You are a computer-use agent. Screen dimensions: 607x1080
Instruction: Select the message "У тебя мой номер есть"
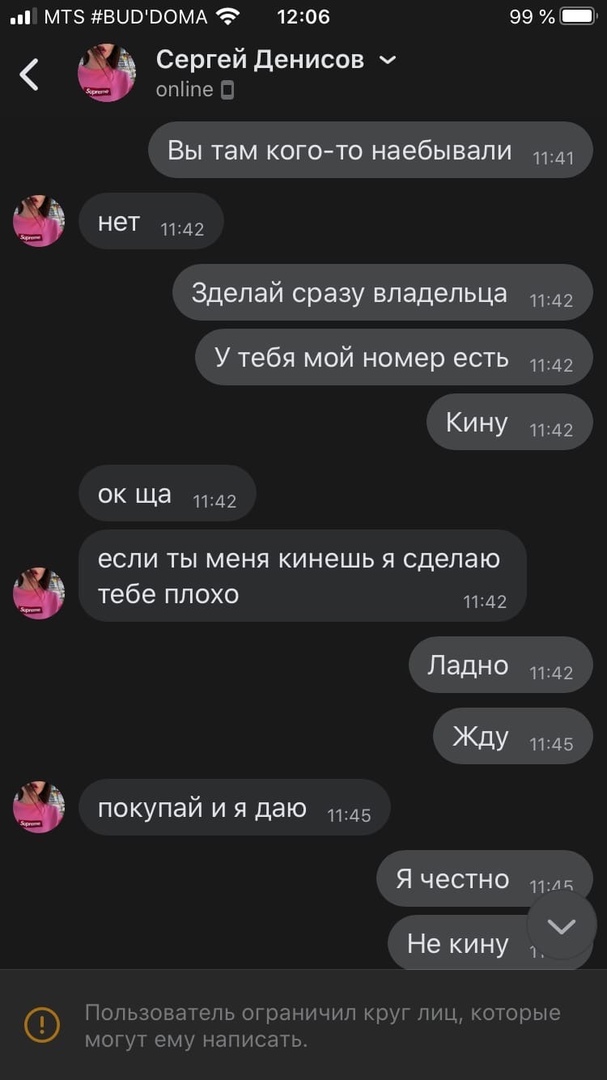click(394, 357)
